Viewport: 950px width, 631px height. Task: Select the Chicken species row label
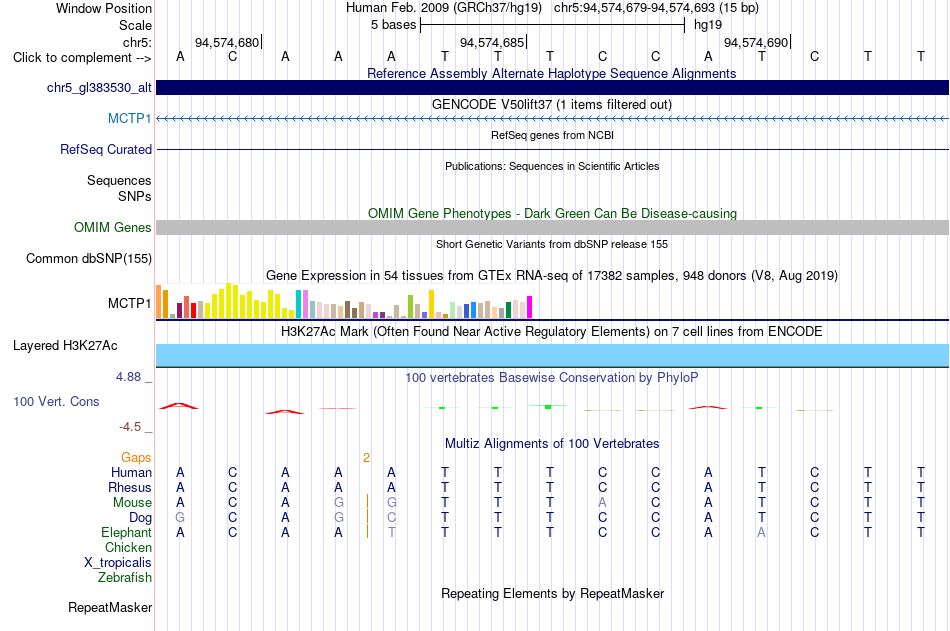point(128,547)
